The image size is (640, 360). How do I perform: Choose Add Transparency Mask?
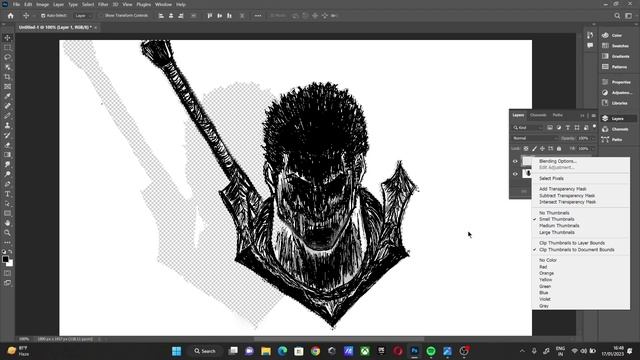click(x=562, y=189)
